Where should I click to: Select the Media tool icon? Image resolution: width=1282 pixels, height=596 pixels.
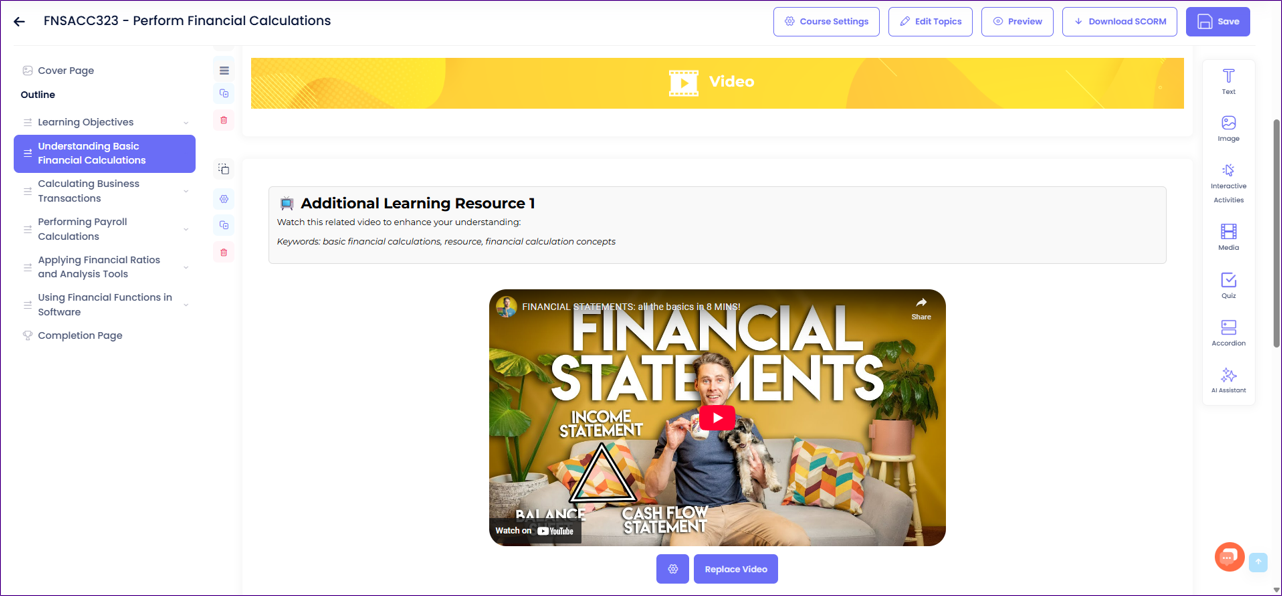[x=1228, y=237]
